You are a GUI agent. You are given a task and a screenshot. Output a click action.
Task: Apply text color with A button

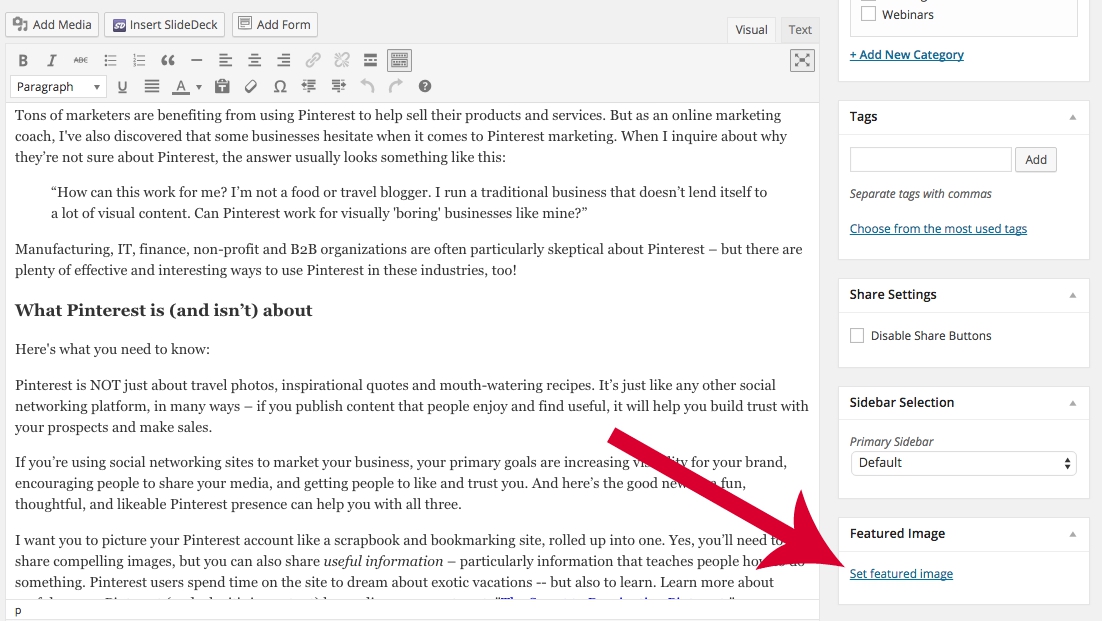coord(181,86)
